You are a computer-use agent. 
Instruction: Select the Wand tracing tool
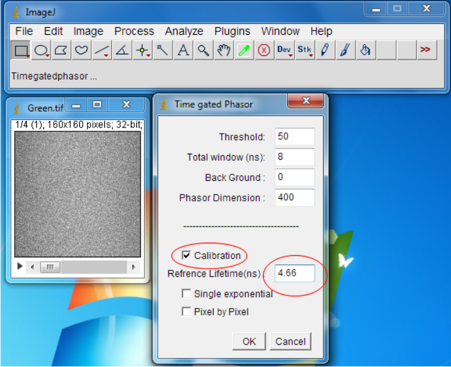(163, 50)
